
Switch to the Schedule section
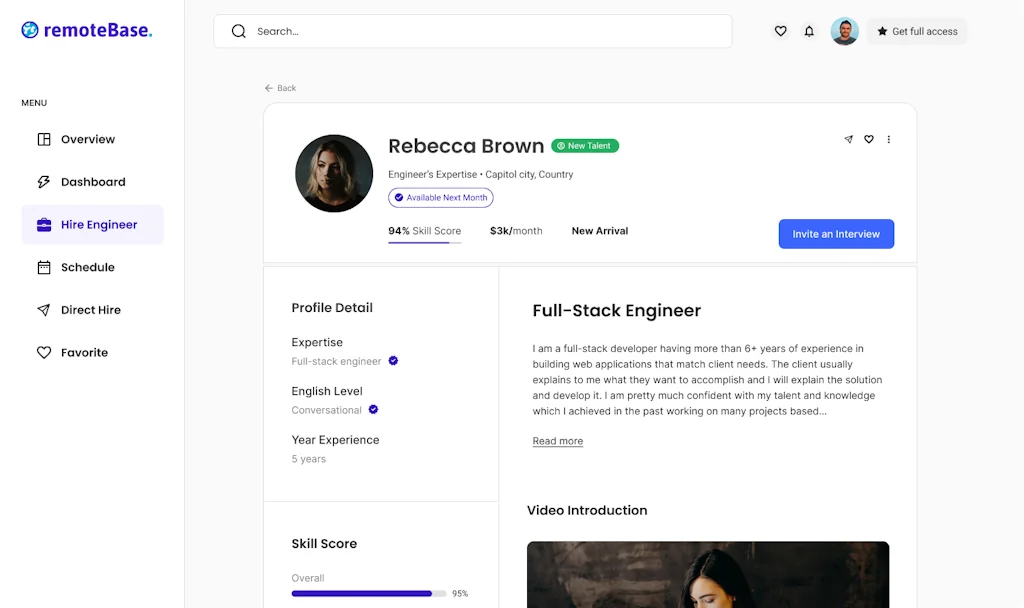coord(90,267)
